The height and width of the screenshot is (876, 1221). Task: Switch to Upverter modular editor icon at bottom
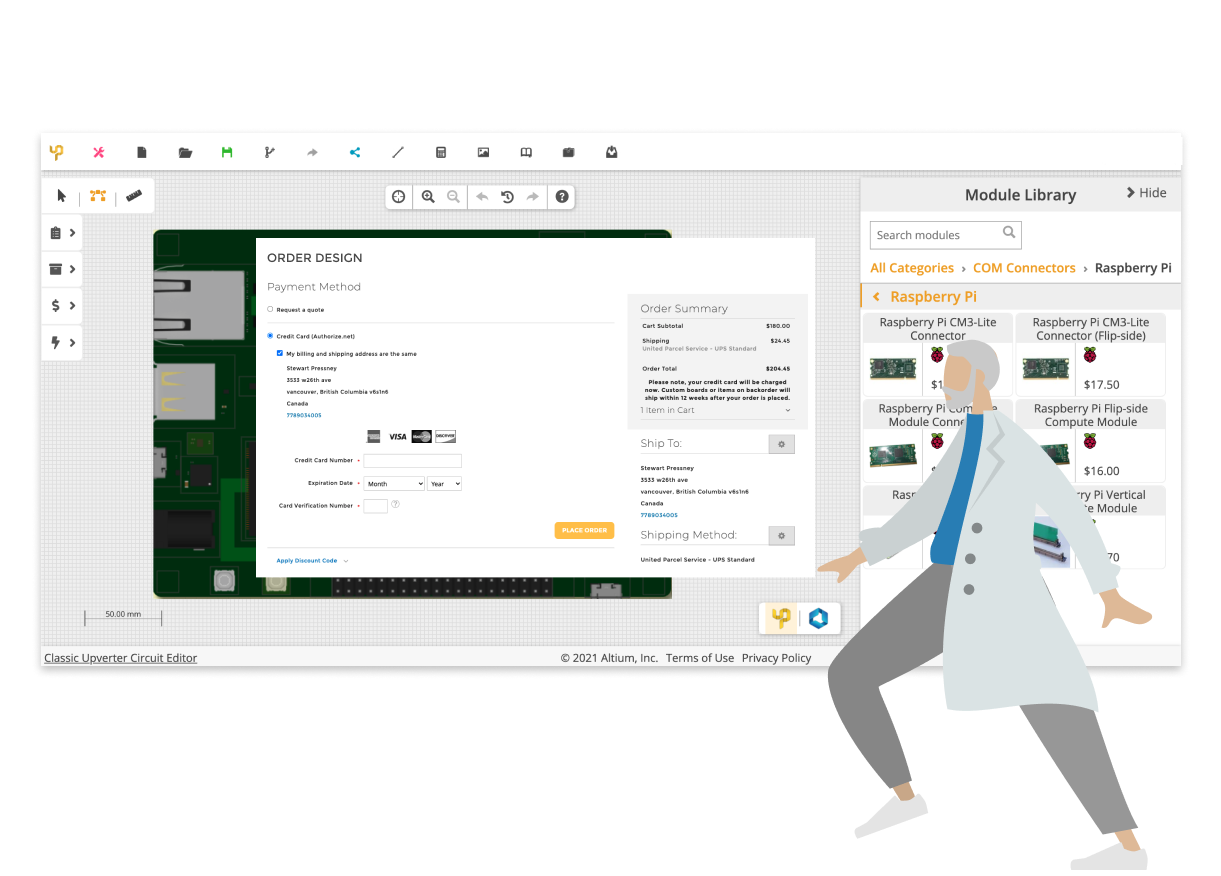point(781,619)
